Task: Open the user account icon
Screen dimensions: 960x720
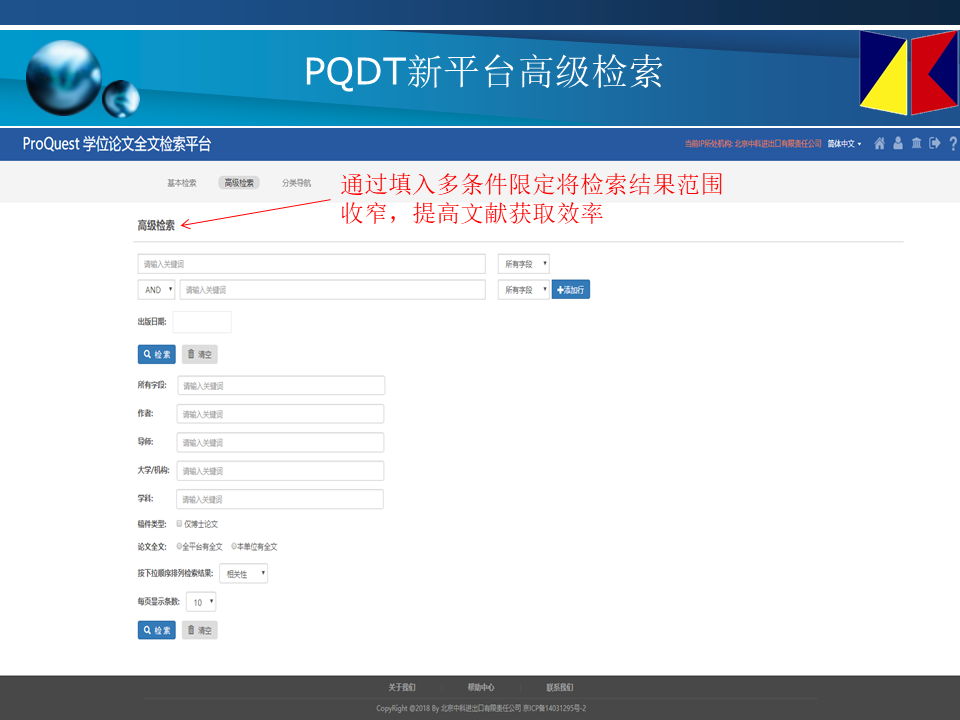Action: [x=898, y=143]
